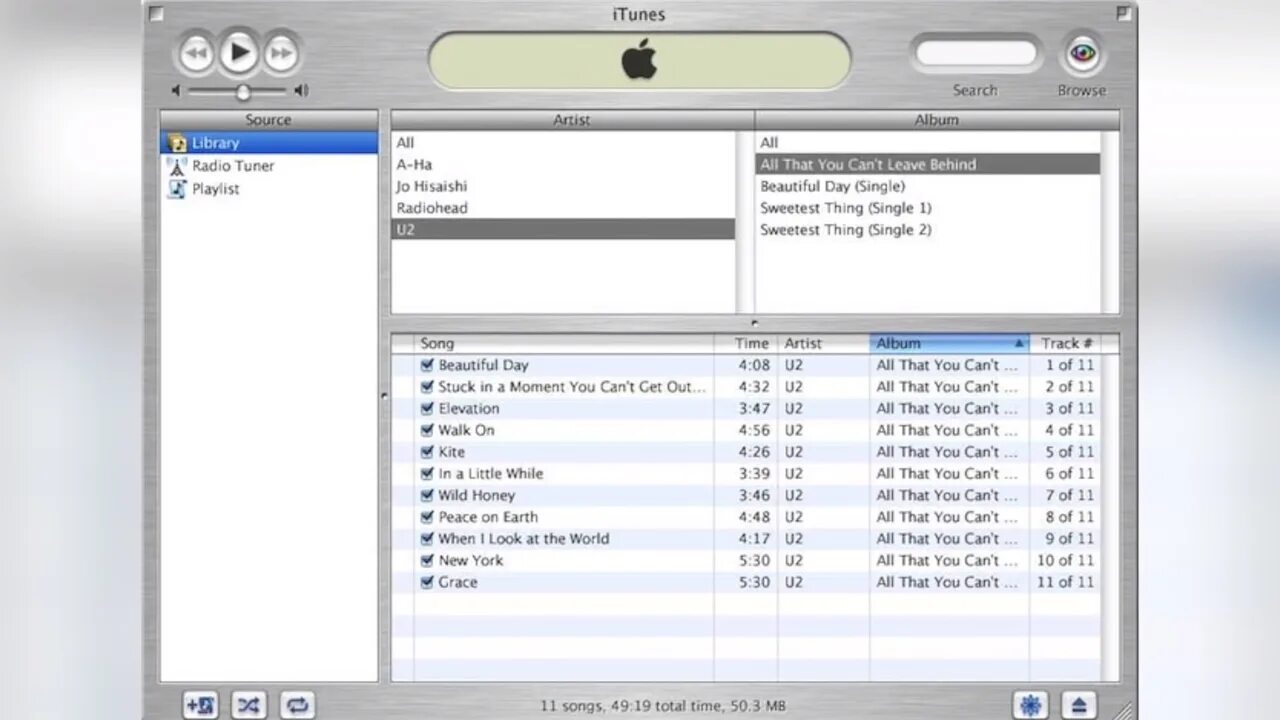The width and height of the screenshot is (1280, 720).
Task: Select Radio Tuner in the Source list
Action: pyautogui.click(x=269, y=166)
